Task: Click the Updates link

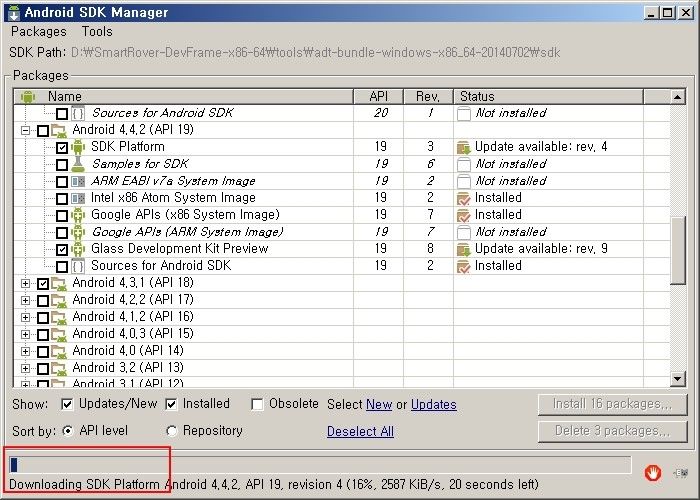Action: [x=434, y=404]
